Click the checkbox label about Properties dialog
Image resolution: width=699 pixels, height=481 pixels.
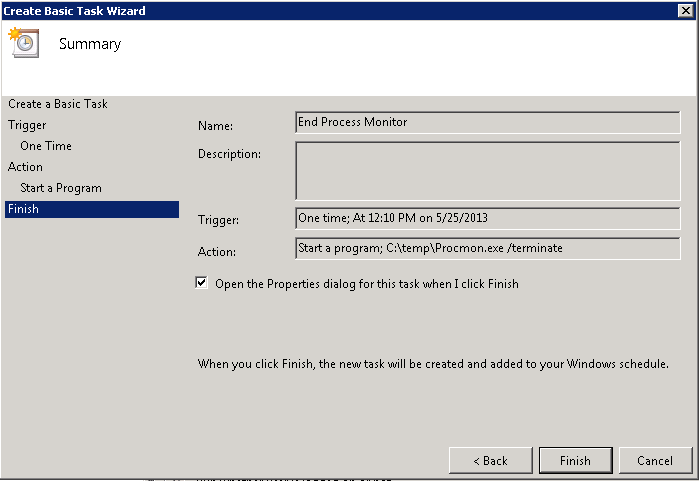(x=367, y=284)
